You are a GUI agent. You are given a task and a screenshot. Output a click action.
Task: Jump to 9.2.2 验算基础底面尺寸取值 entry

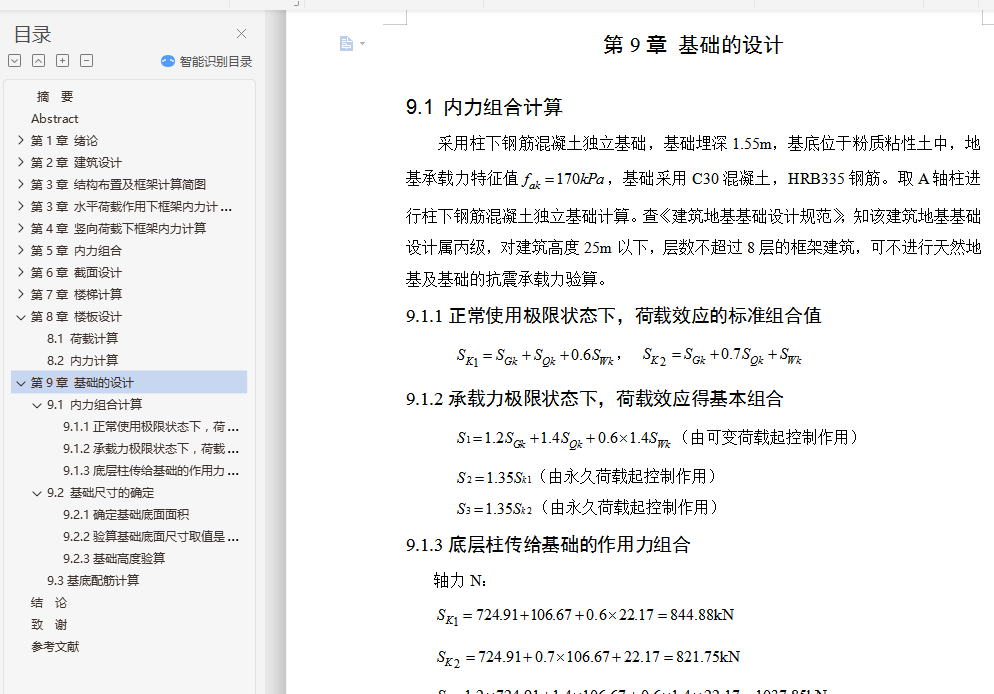tap(151, 537)
